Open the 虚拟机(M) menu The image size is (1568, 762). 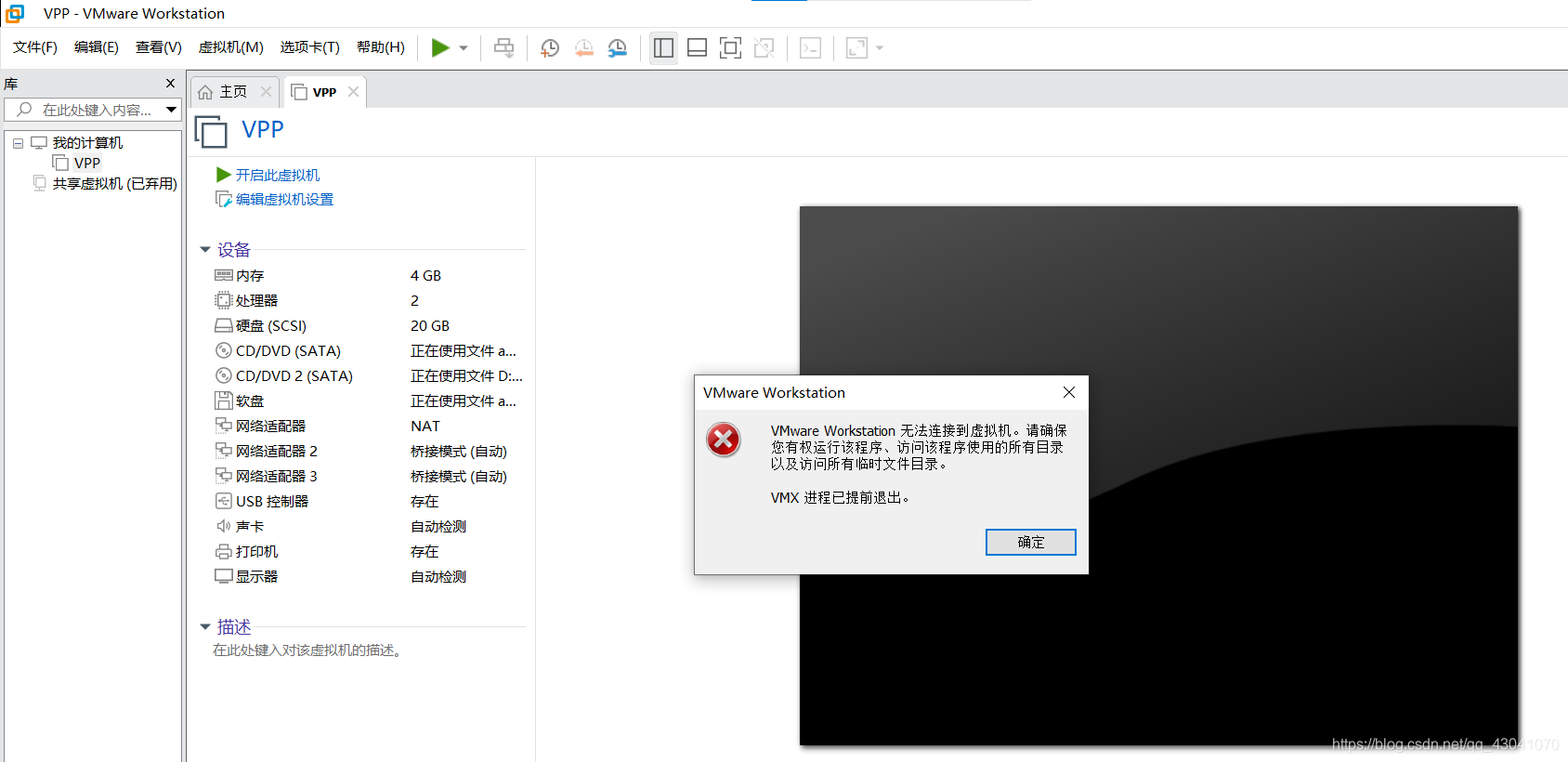coord(231,47)
